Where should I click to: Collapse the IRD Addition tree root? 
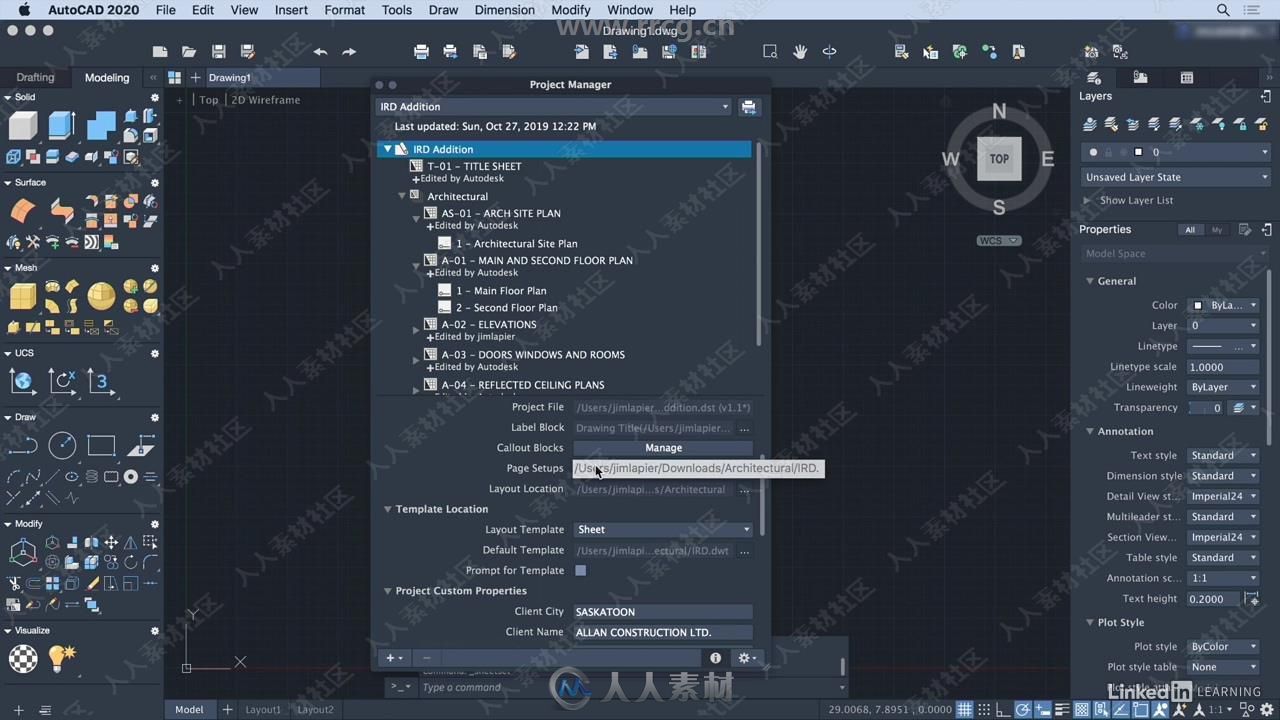387,149
